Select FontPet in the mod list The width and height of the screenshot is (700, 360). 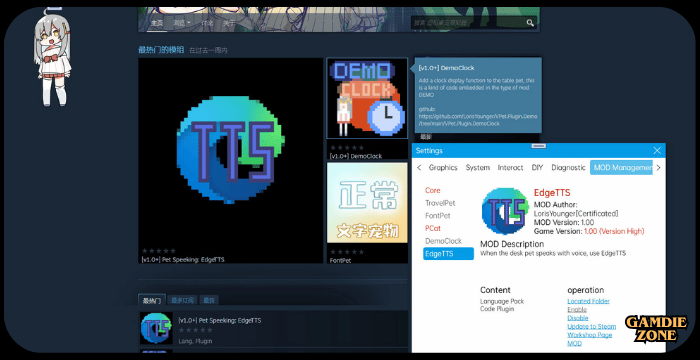point(438,216)
